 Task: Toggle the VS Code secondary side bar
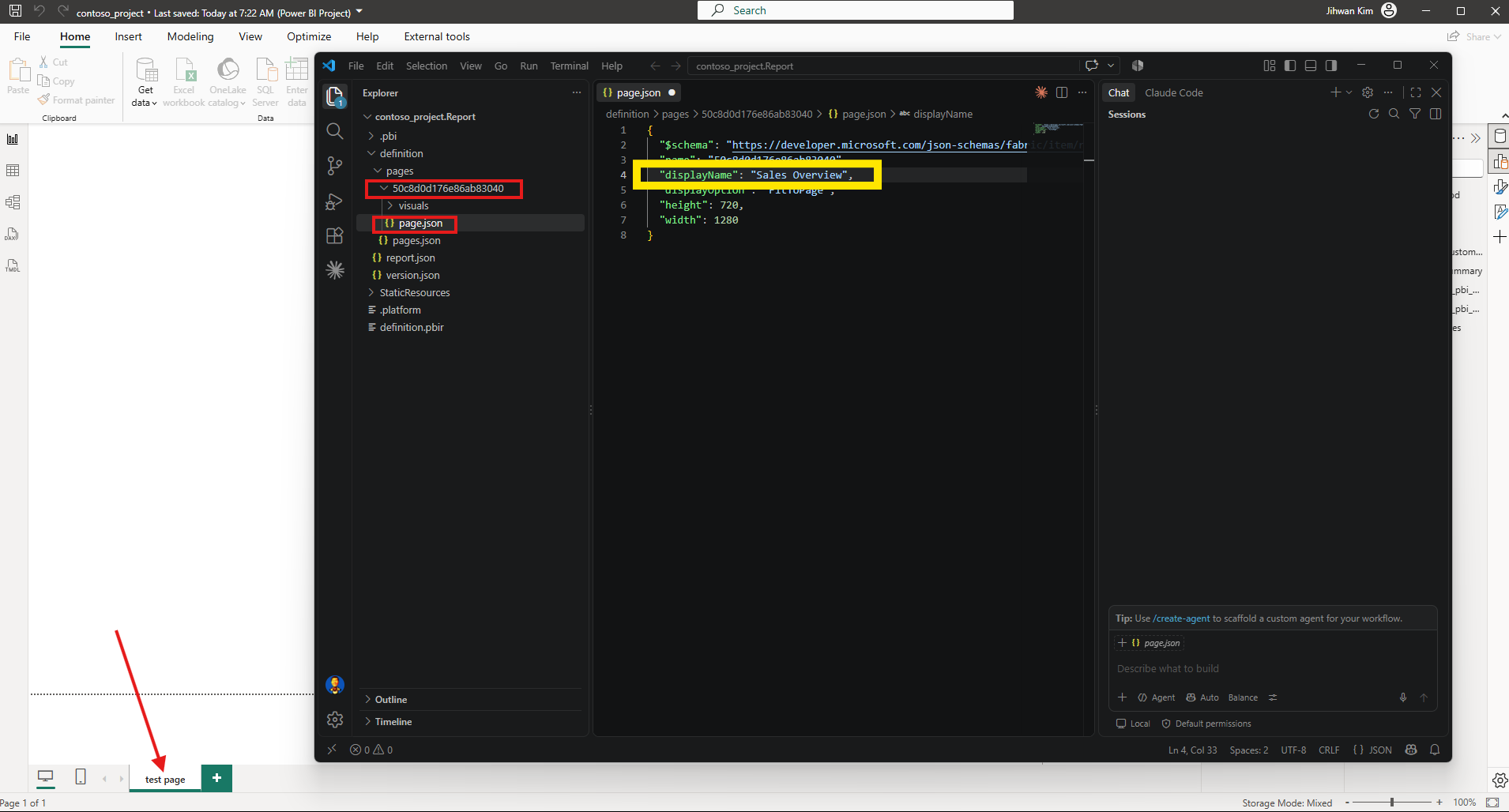1331,66
